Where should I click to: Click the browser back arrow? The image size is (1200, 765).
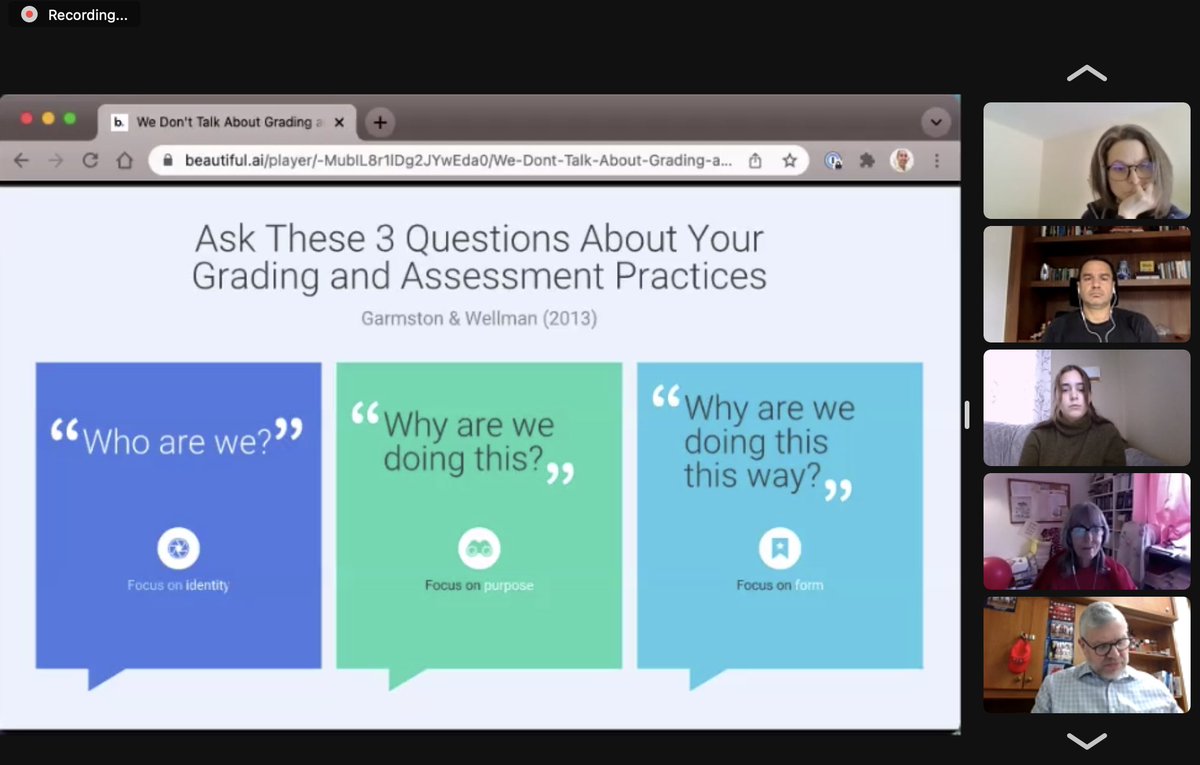coord(22,160)
